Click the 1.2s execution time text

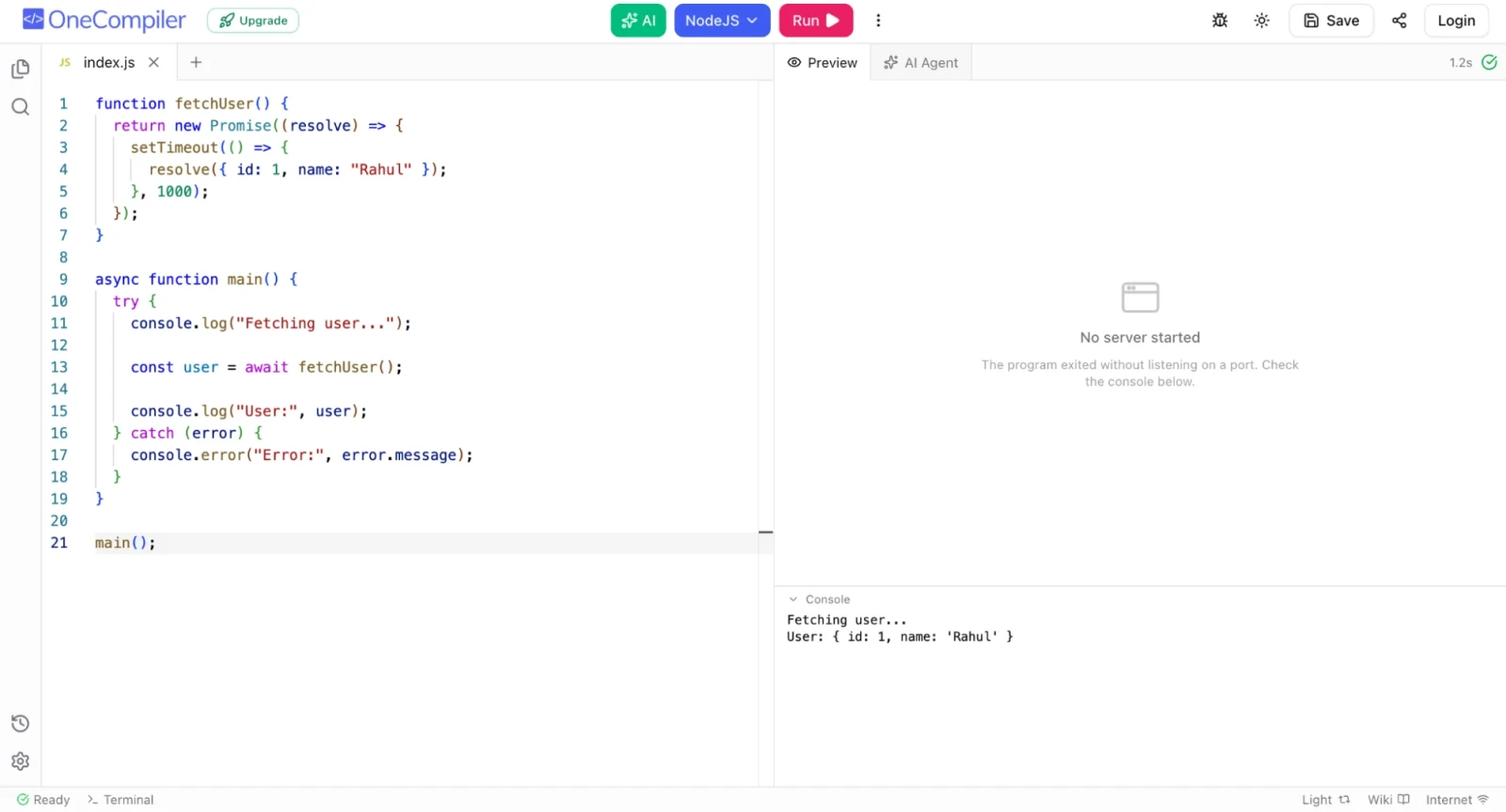tap(1460, 62)
